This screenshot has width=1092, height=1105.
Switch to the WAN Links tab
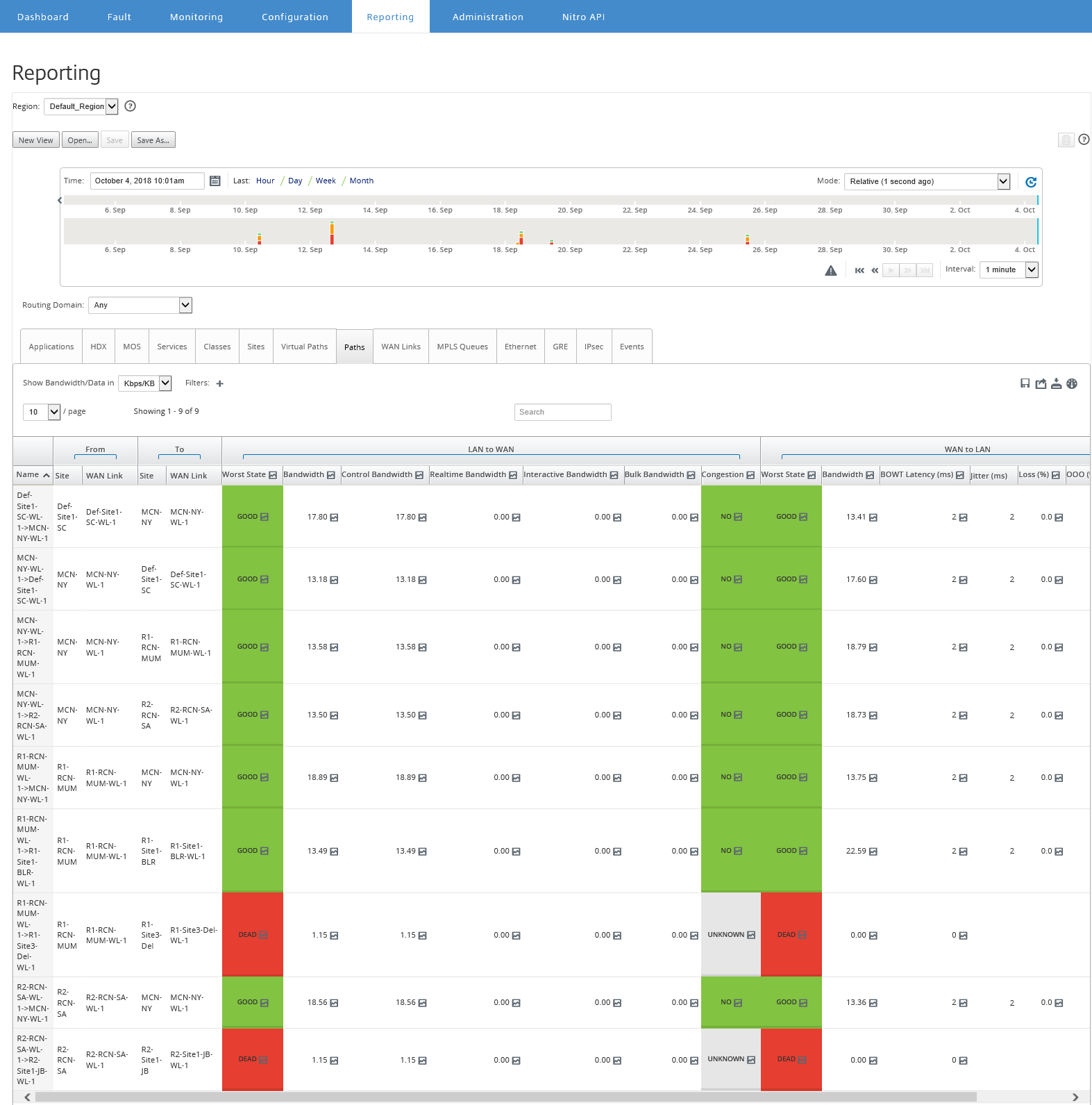coord(401,347)
